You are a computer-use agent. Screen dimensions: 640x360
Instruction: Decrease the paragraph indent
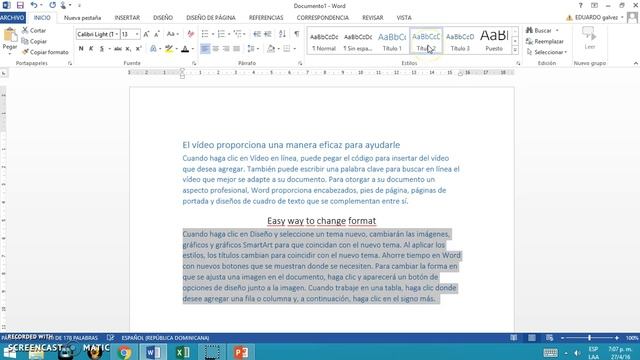(257, 34)
